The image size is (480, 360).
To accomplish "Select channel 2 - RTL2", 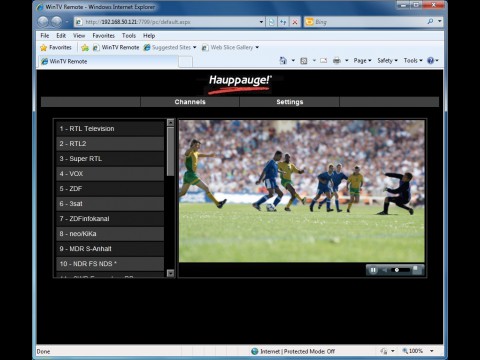I will [110, 144].
